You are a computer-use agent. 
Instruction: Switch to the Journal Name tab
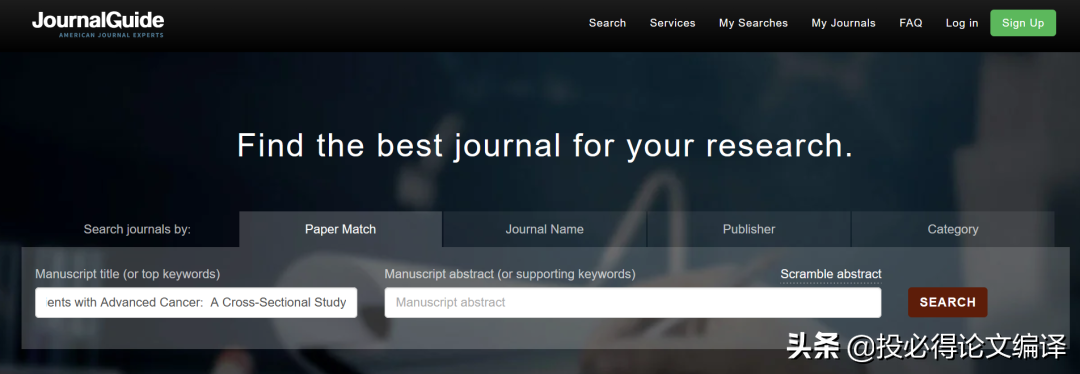pos(544,229)
